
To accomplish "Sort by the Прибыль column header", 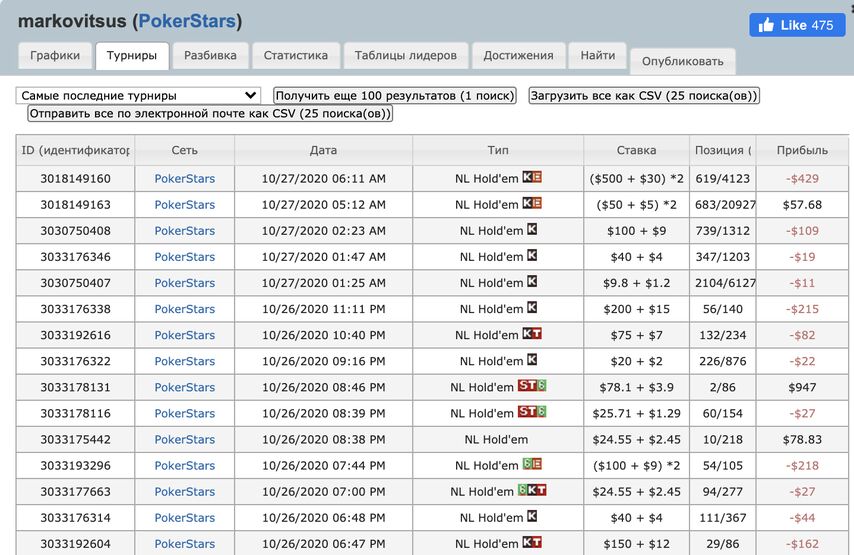I will (x=802, y=150).
